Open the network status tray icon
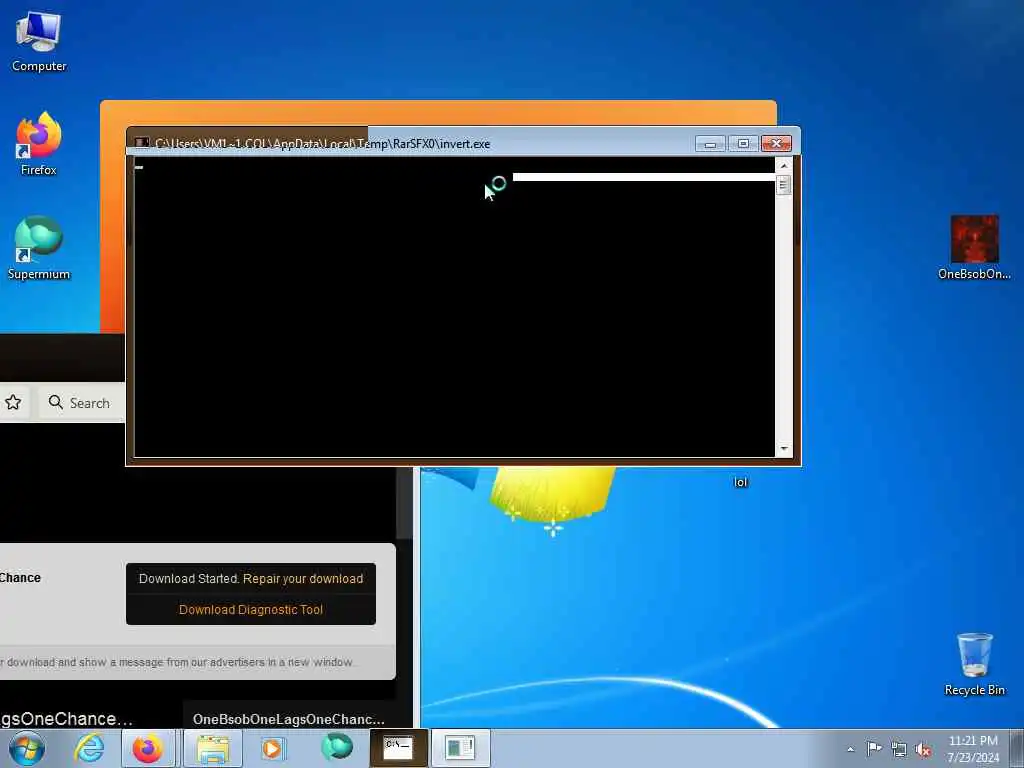 pos(899,749)
